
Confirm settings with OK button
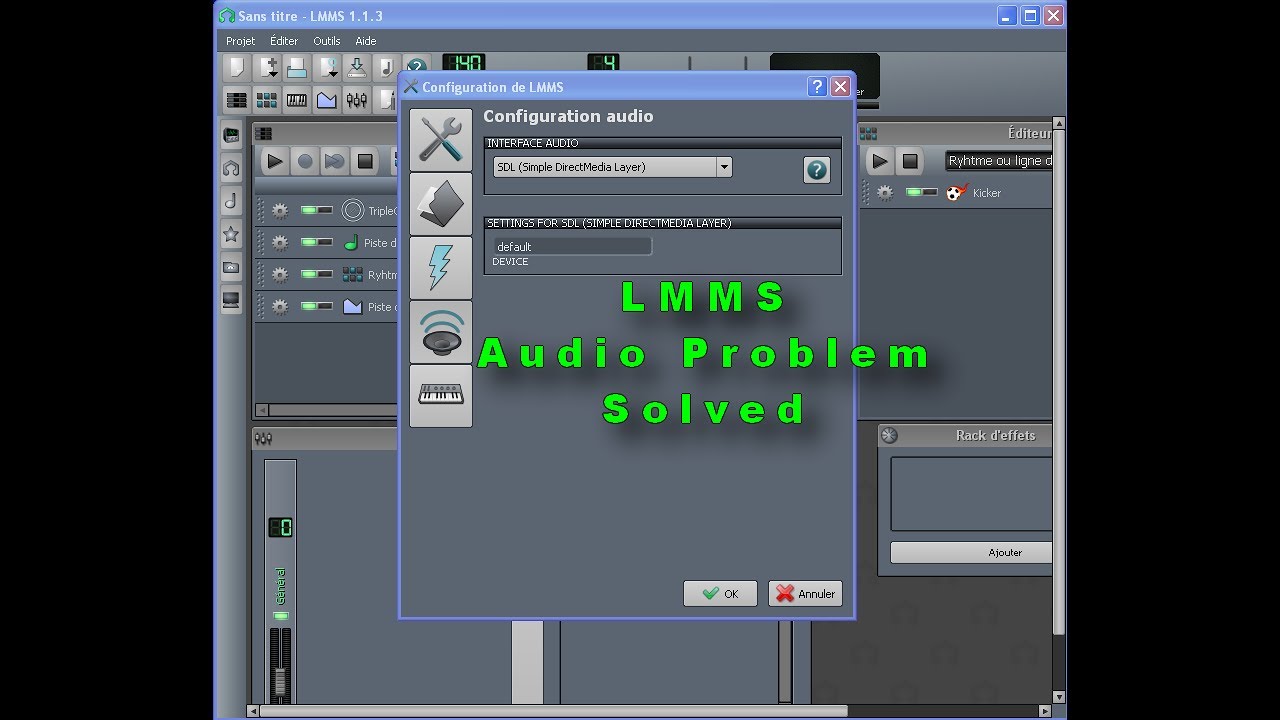pyautogui.click(x=720, y=593)
